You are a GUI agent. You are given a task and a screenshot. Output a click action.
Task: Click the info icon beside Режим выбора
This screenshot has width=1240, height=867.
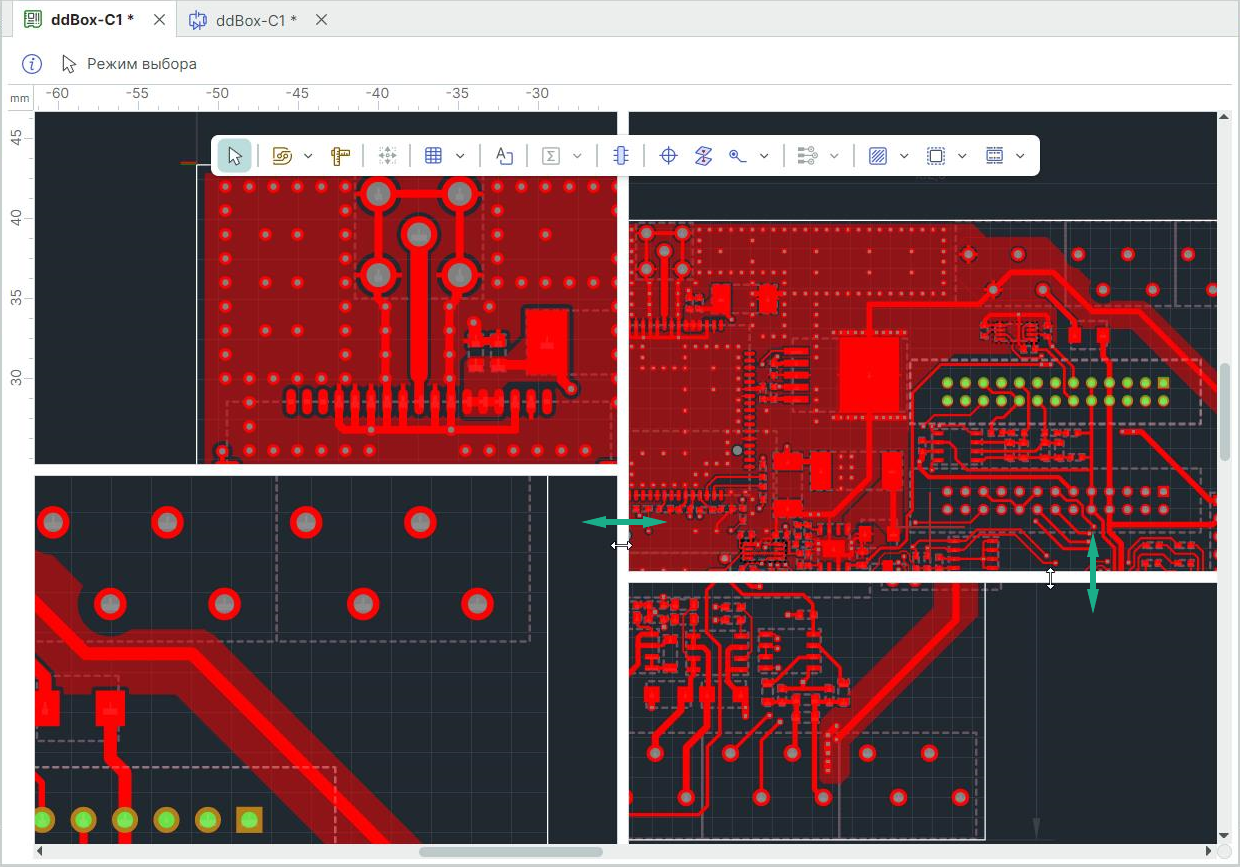click(32, 64)
